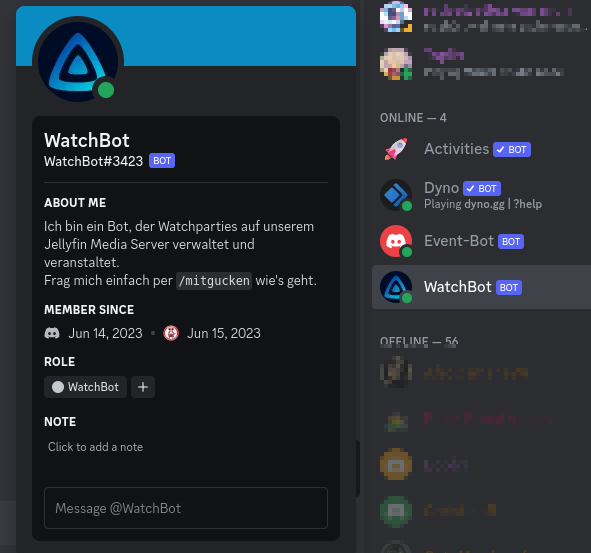Click the Activities rocket avatar icon

(x=396, y=149)
